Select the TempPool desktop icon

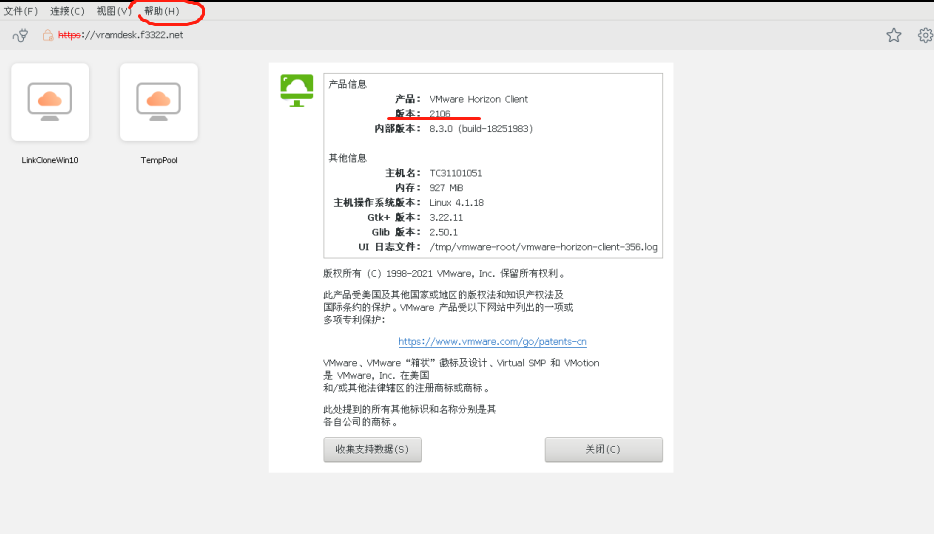coord(158,103)
